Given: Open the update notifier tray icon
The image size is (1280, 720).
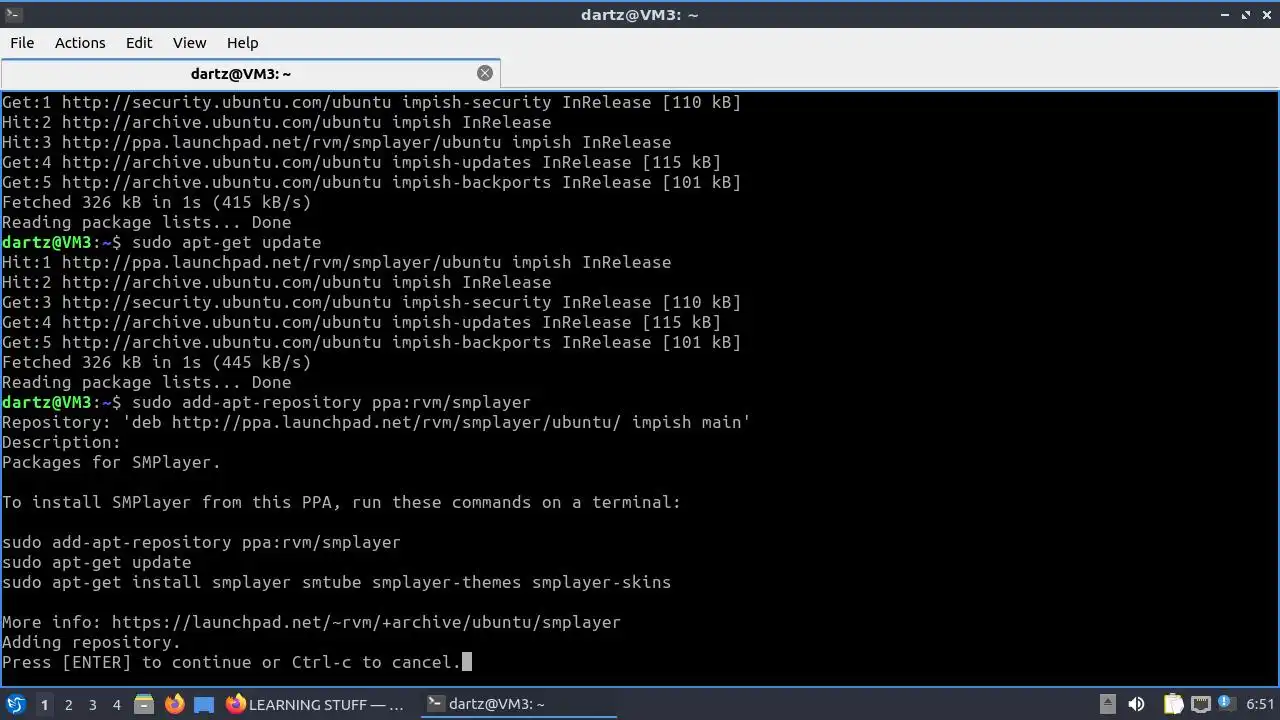Looking at the screenshot, I should 1226,705.
